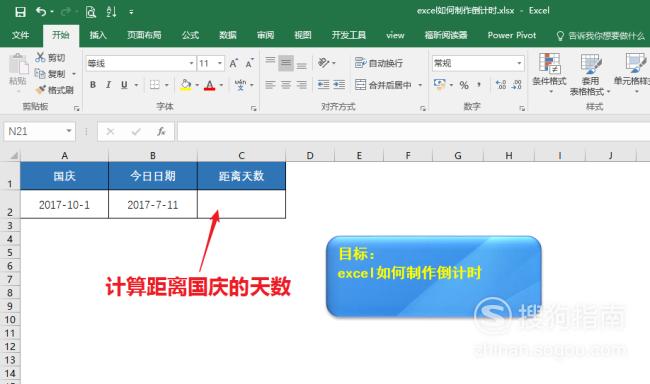Save the workbook with the floppy icon
650x384 pixels.
tap(20, 12)
